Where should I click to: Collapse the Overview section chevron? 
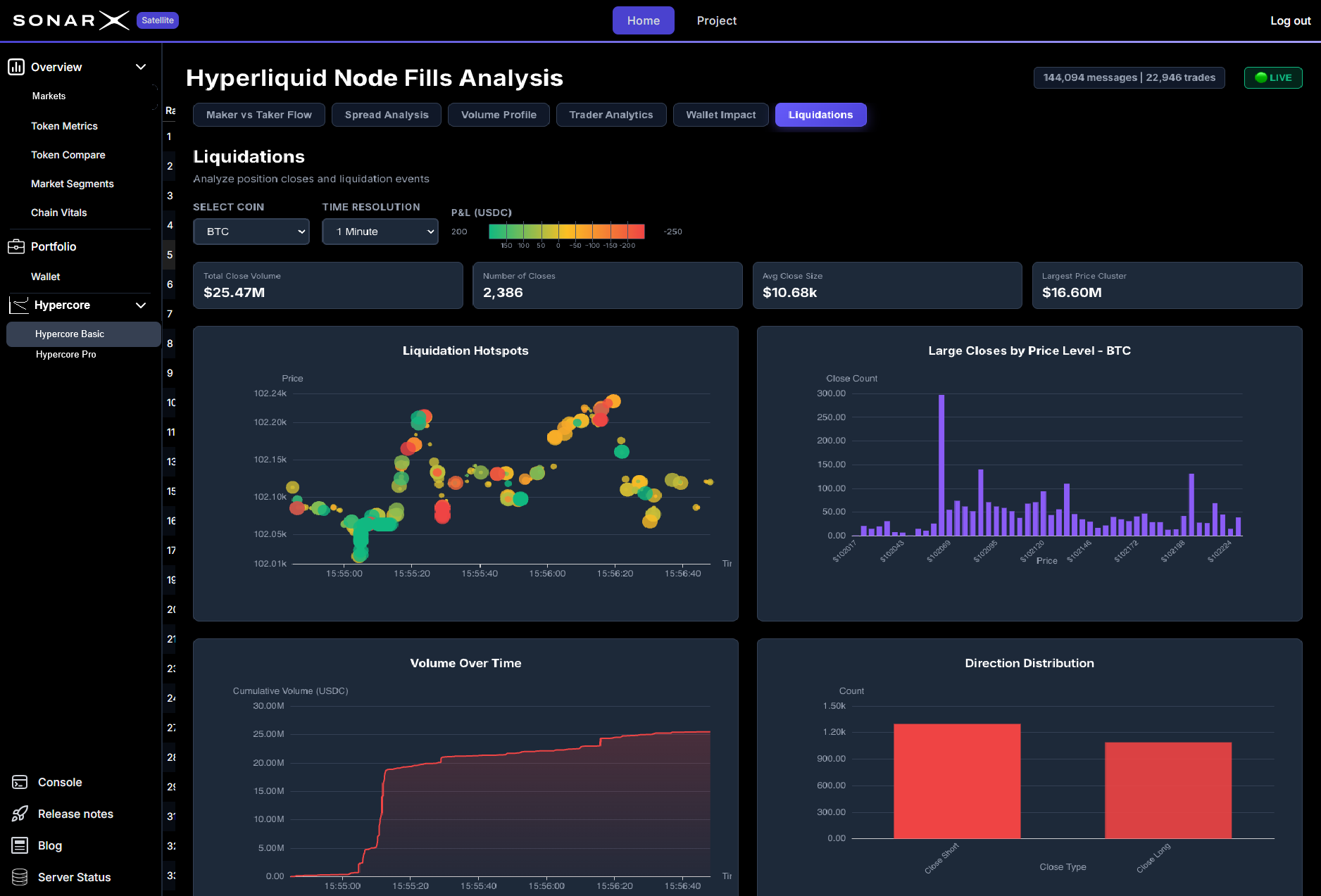[x=141, y=67]
